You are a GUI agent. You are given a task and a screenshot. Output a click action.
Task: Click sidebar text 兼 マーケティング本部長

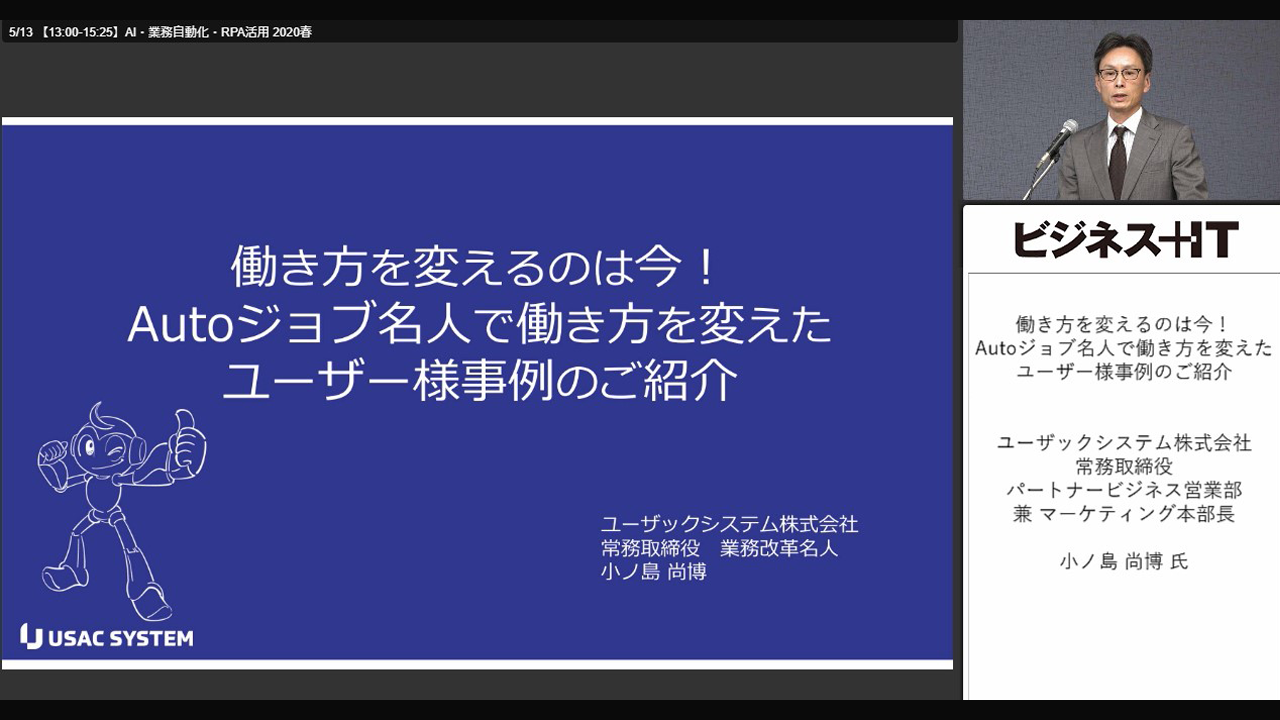[1124, 515]
